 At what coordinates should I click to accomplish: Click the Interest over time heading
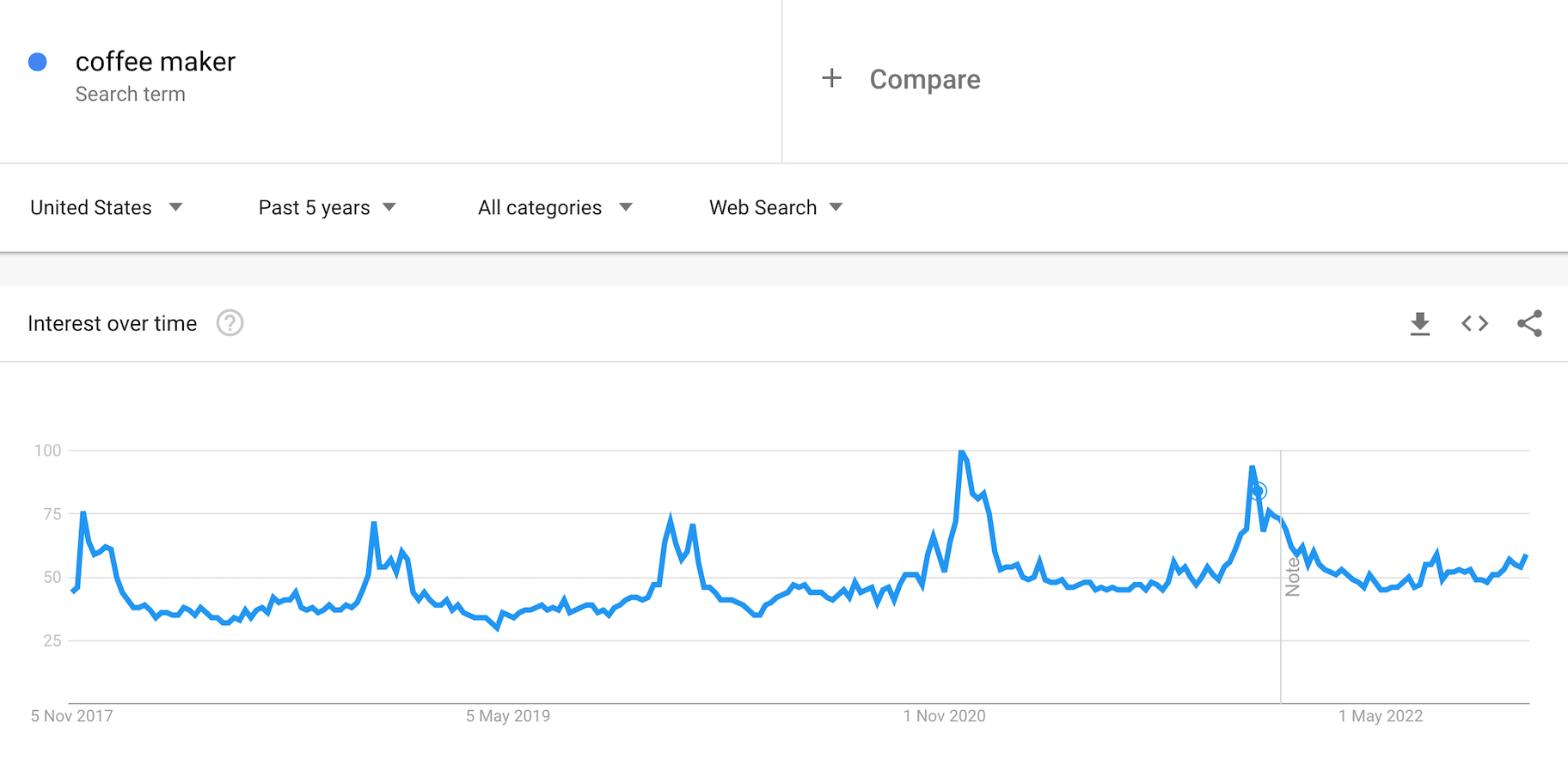coord(113,323)
